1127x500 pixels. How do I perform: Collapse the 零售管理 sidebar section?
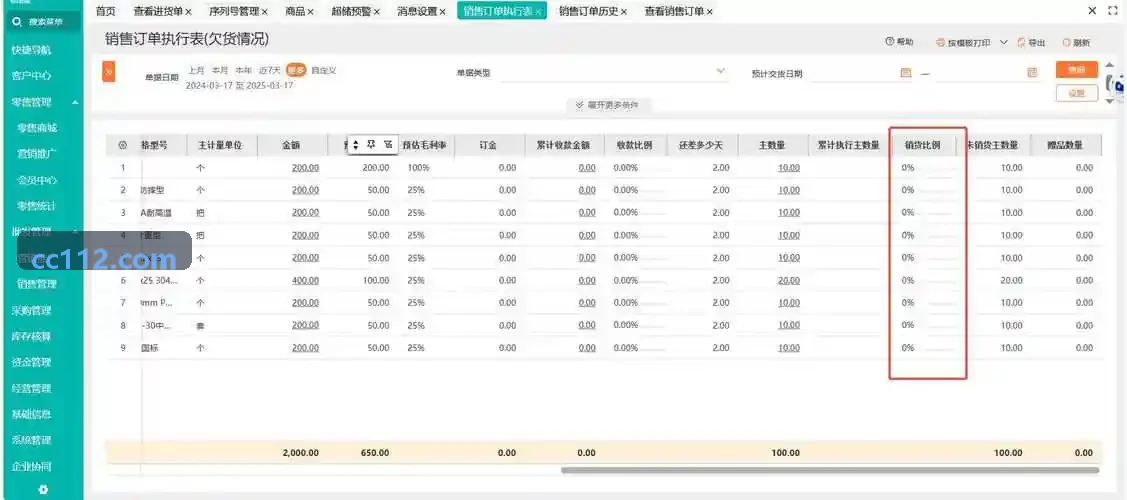(x=75, y=103)
